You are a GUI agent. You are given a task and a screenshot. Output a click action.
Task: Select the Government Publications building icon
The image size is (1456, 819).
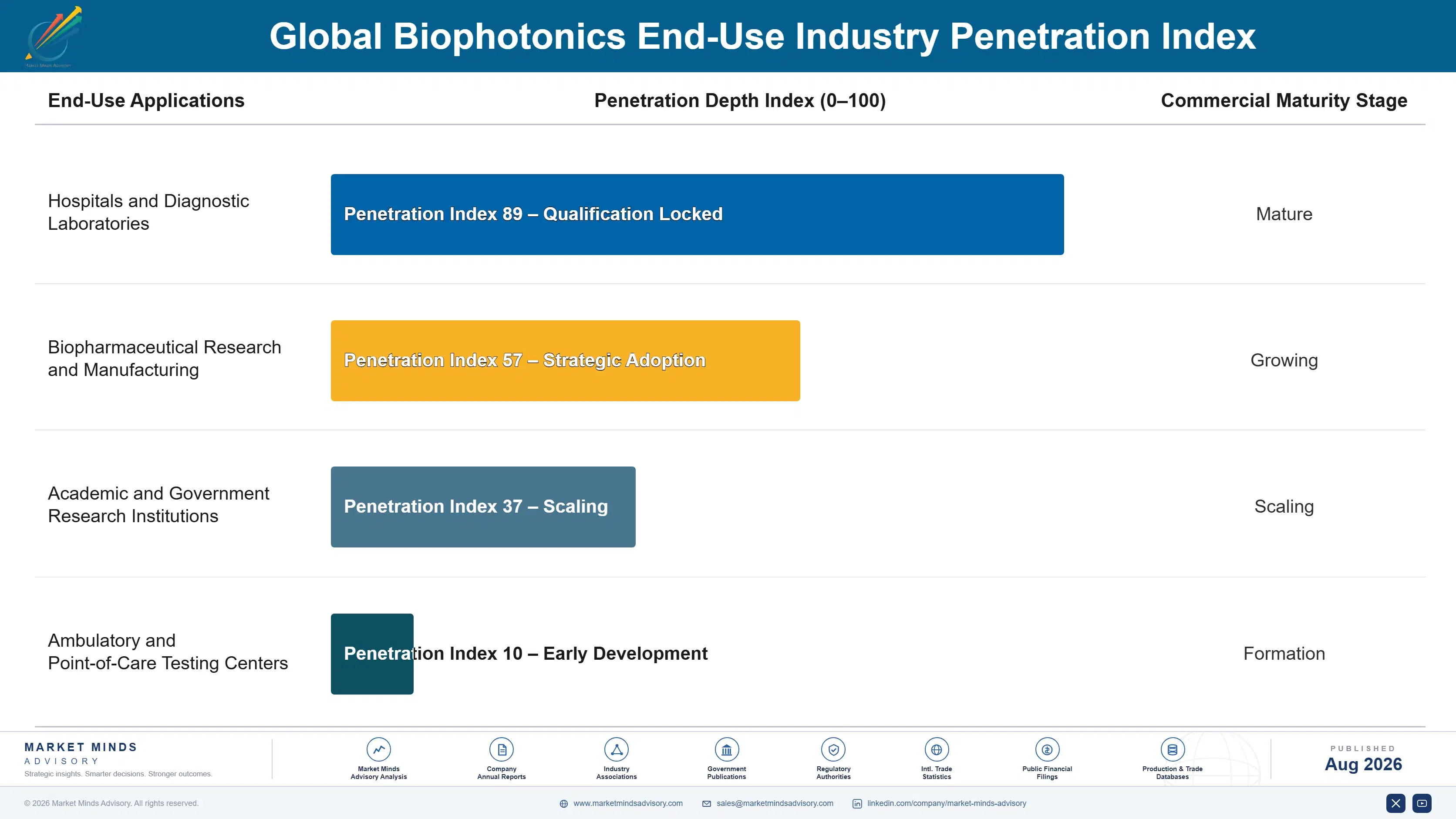point(726,749)
